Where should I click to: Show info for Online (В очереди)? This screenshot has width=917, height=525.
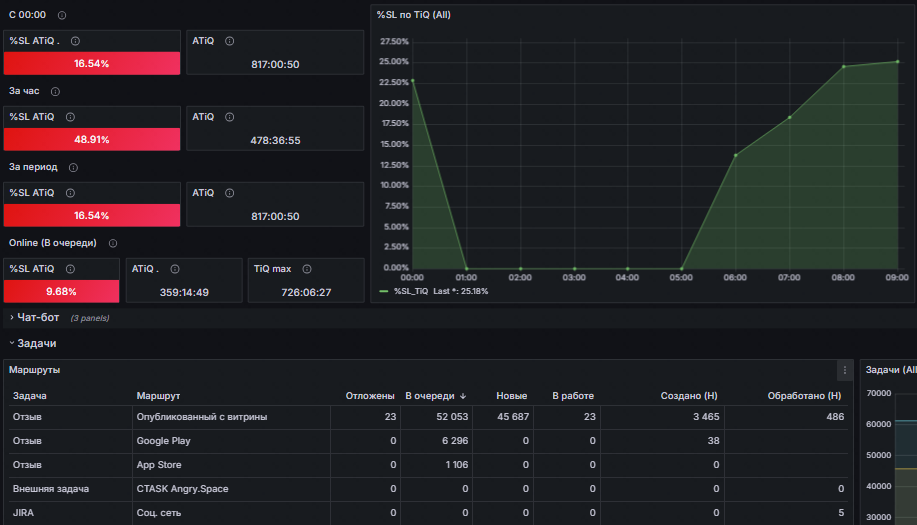point(113,243)
